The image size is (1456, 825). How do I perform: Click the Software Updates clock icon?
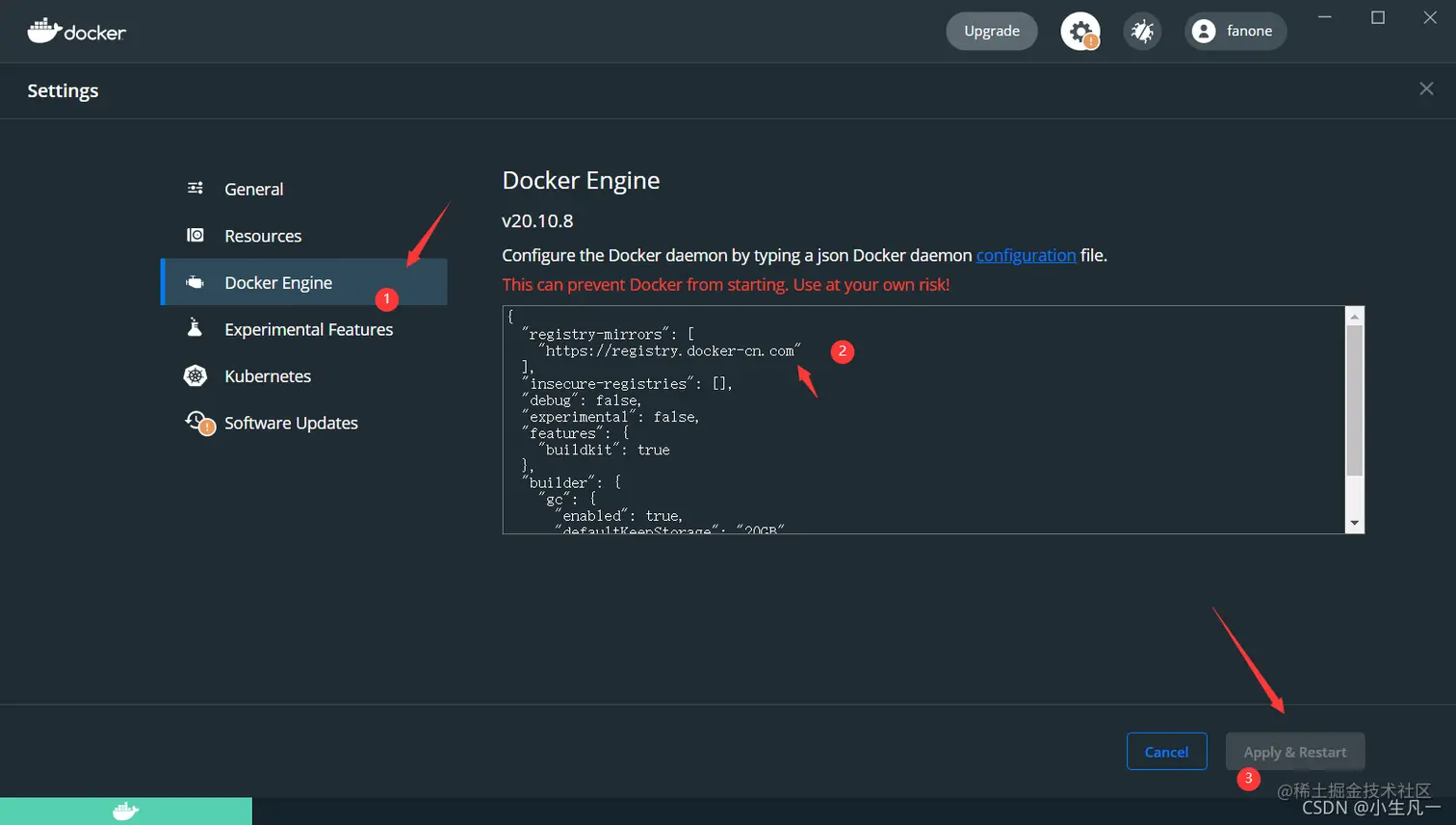198,422
